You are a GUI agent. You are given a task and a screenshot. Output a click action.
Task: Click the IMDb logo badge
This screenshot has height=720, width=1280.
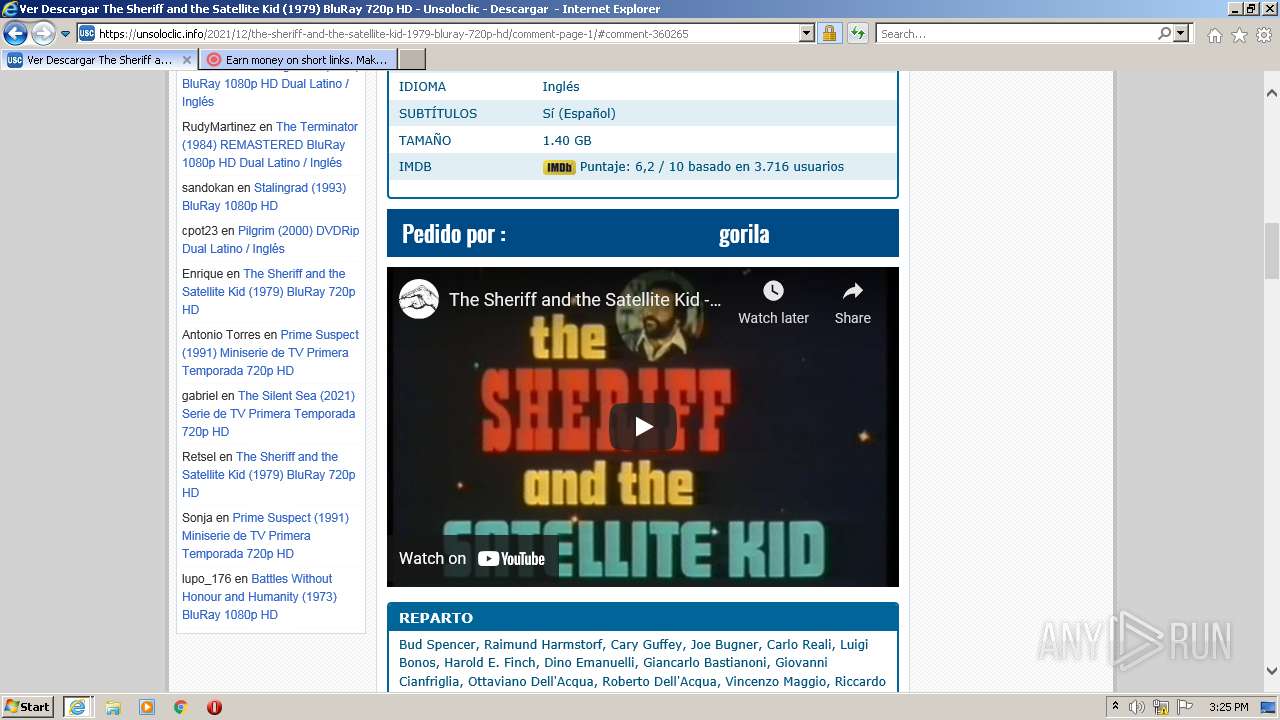click(559, 168)
